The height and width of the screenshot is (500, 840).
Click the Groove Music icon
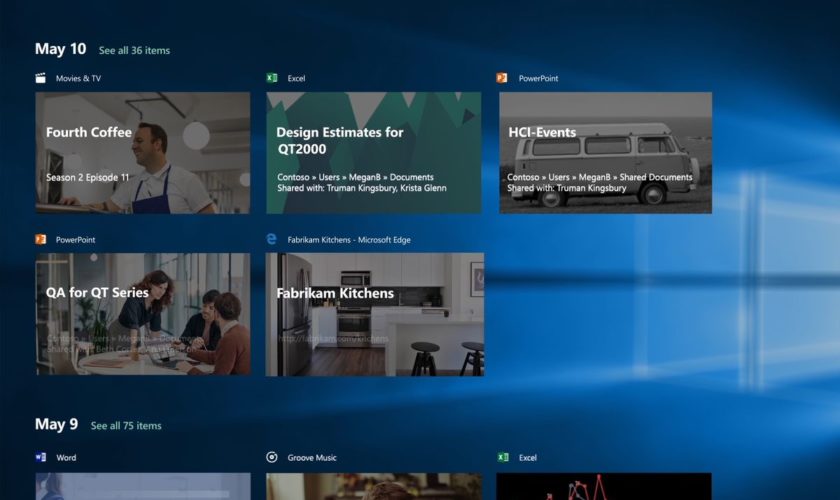(272, 458)
